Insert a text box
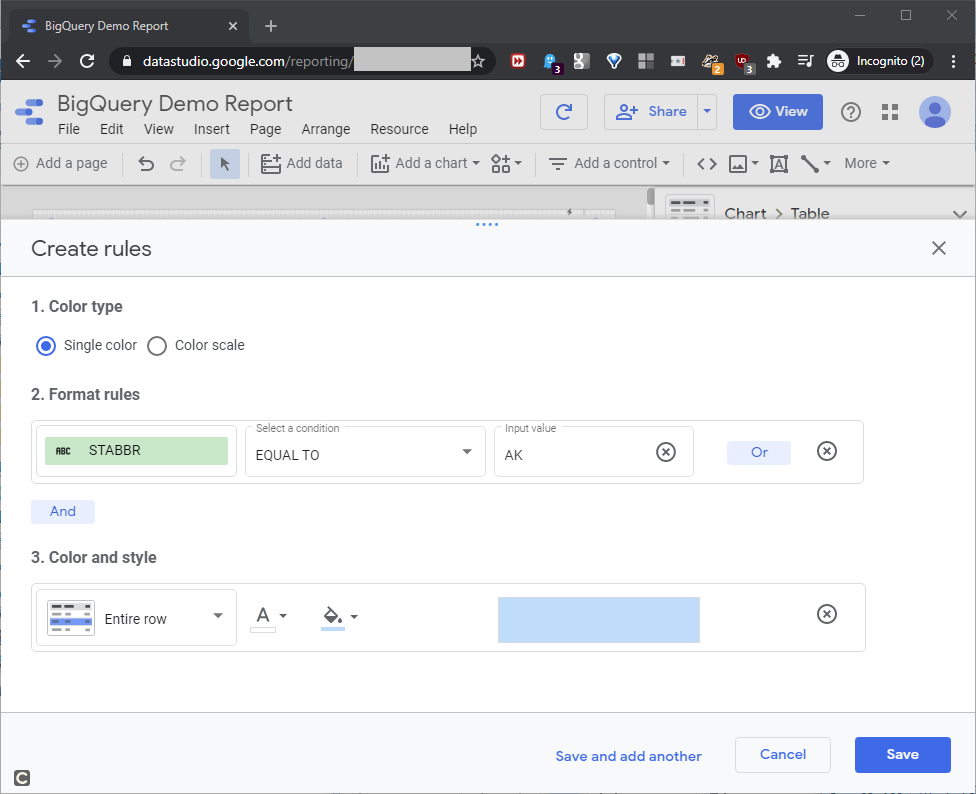This screenshot has height=794, width=976. (x=779, y=164)
